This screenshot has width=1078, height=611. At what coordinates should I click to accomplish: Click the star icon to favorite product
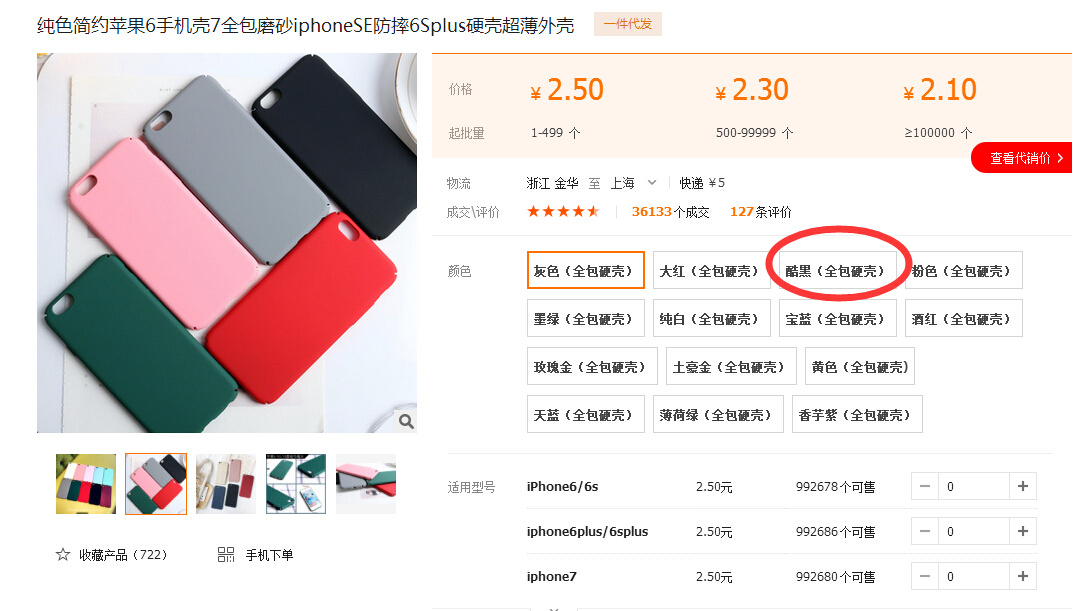(x=63, y=555)
